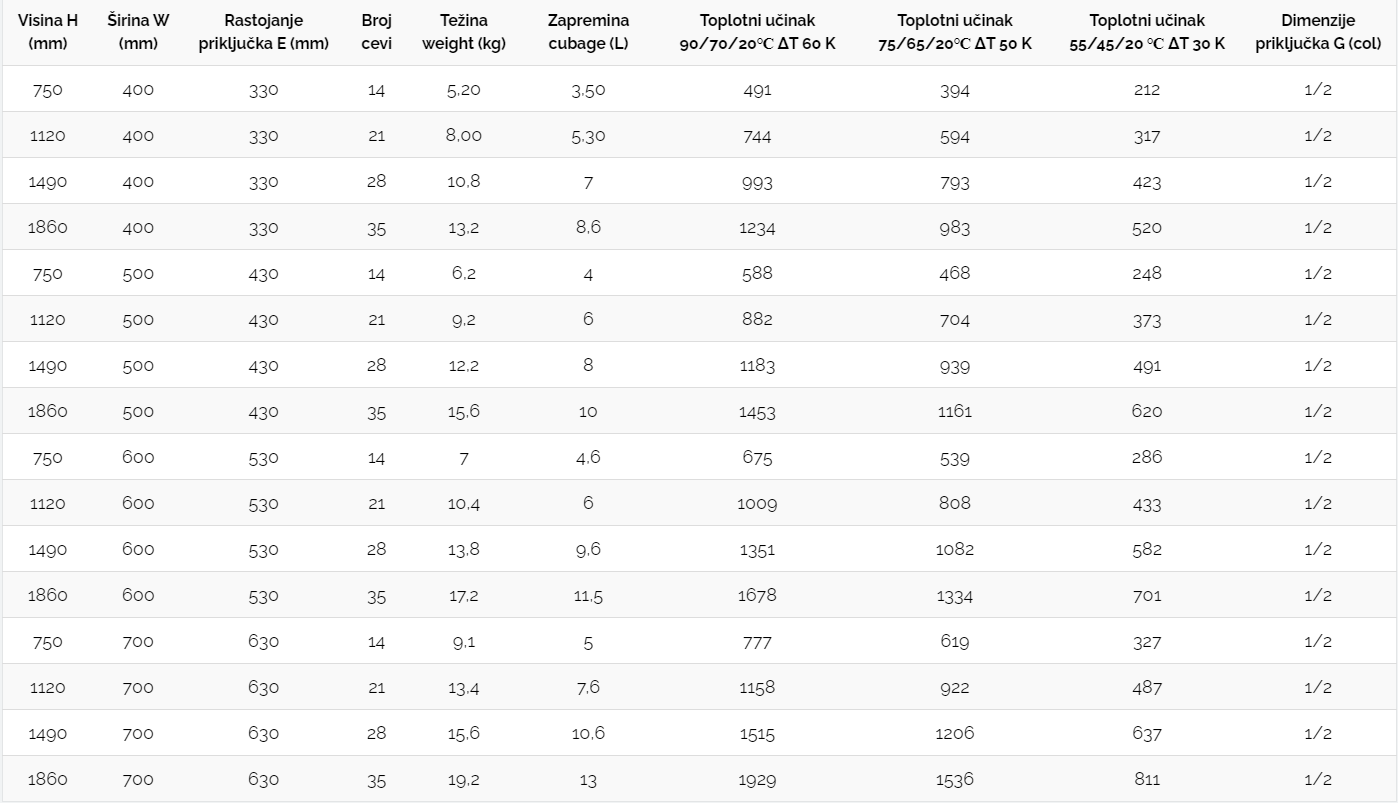Click the 'Zapremina cubage (L)' header
This screenshot has height=803, width=1398.
click(588, 32)
